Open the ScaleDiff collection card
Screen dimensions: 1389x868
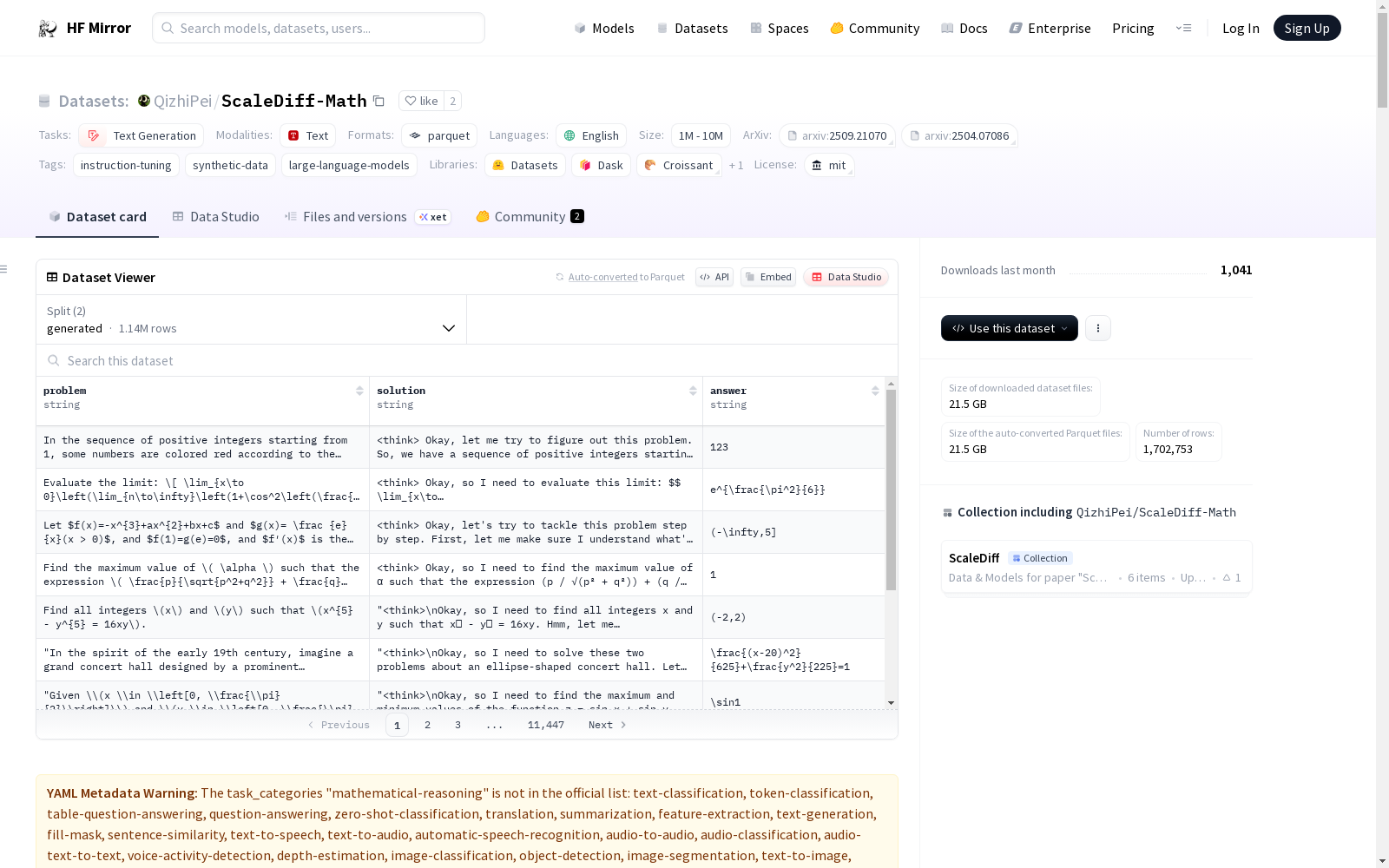coord(1096,567)
